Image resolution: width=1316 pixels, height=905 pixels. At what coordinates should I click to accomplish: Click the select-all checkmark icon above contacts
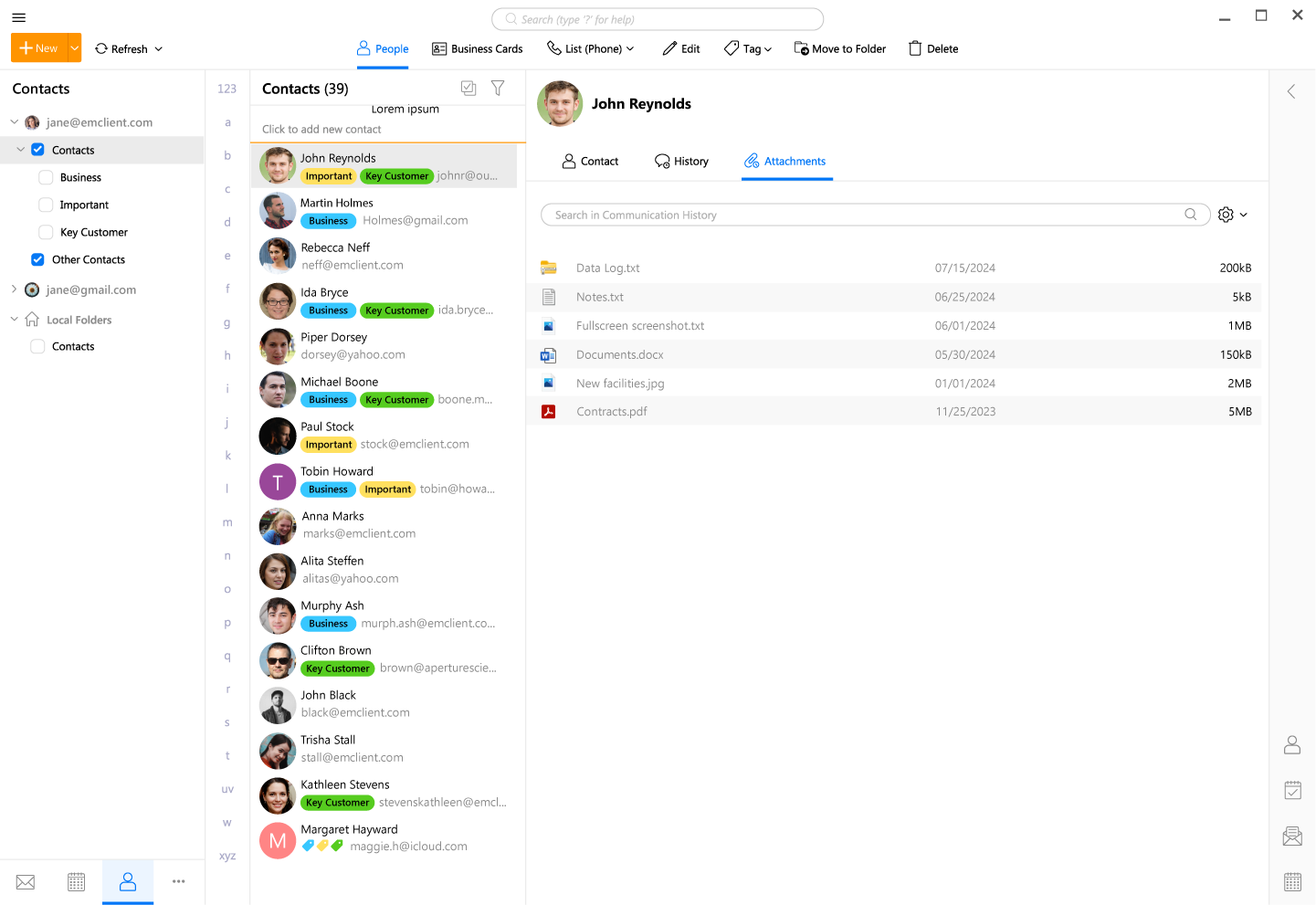[x=468, y=89]
